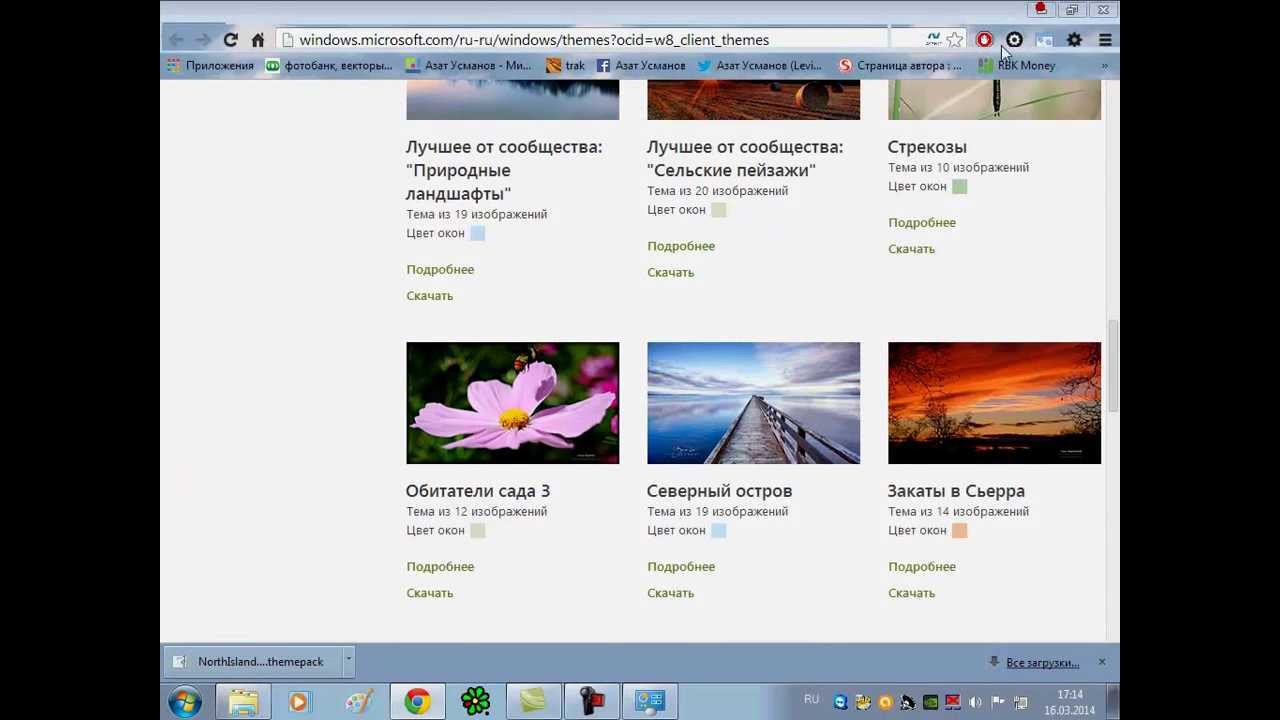Open the Северный остров theme title

(719, 491)
